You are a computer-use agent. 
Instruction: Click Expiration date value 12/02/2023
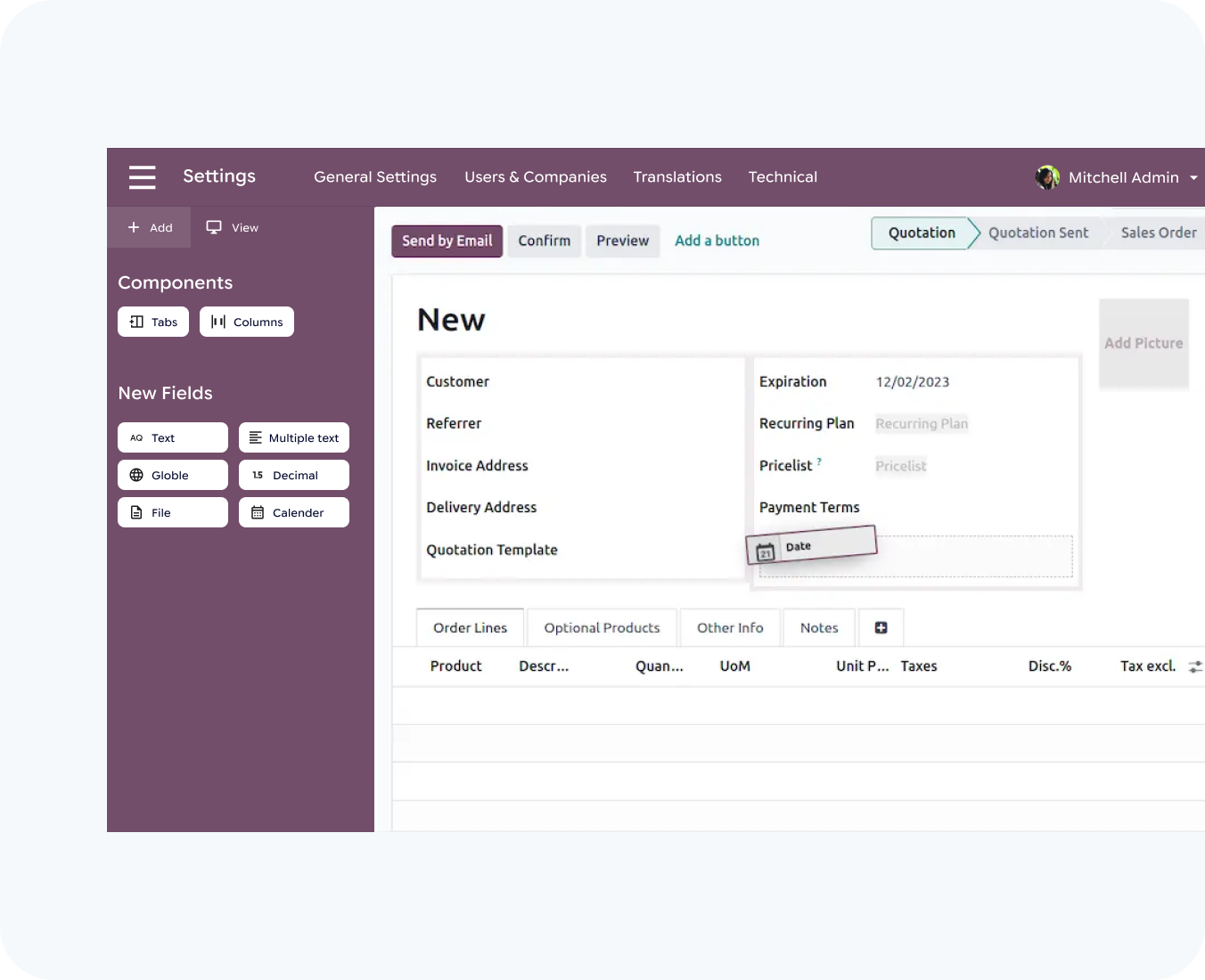coord(913,381)
